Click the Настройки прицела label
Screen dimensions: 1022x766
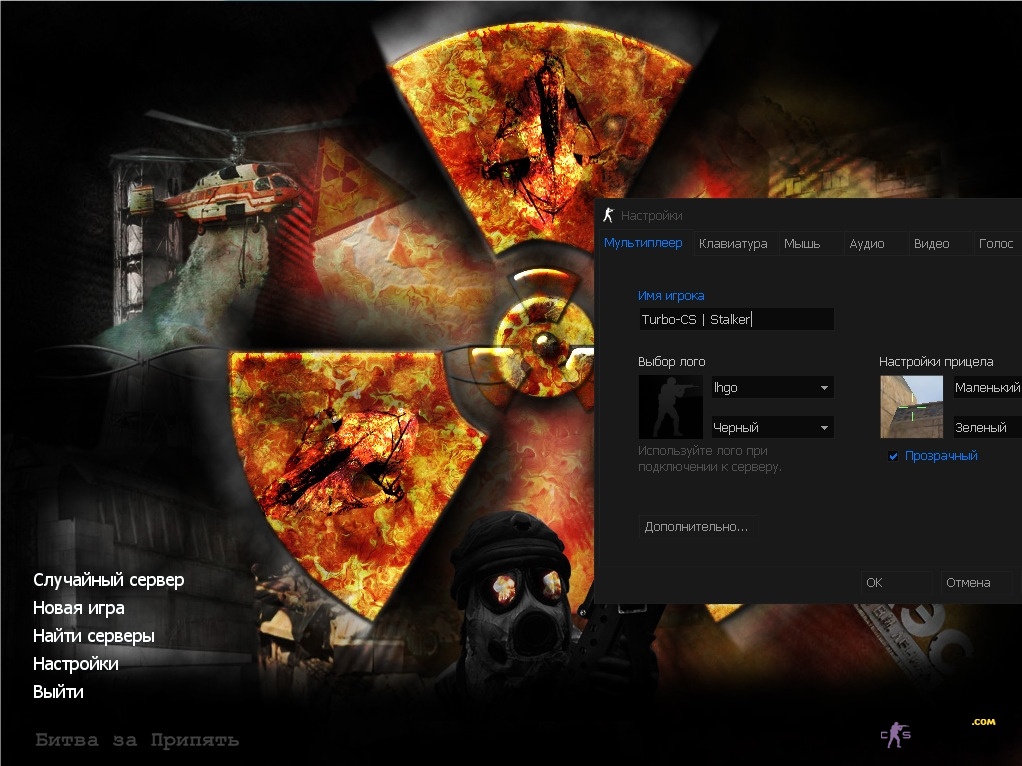tap(937, 362)
